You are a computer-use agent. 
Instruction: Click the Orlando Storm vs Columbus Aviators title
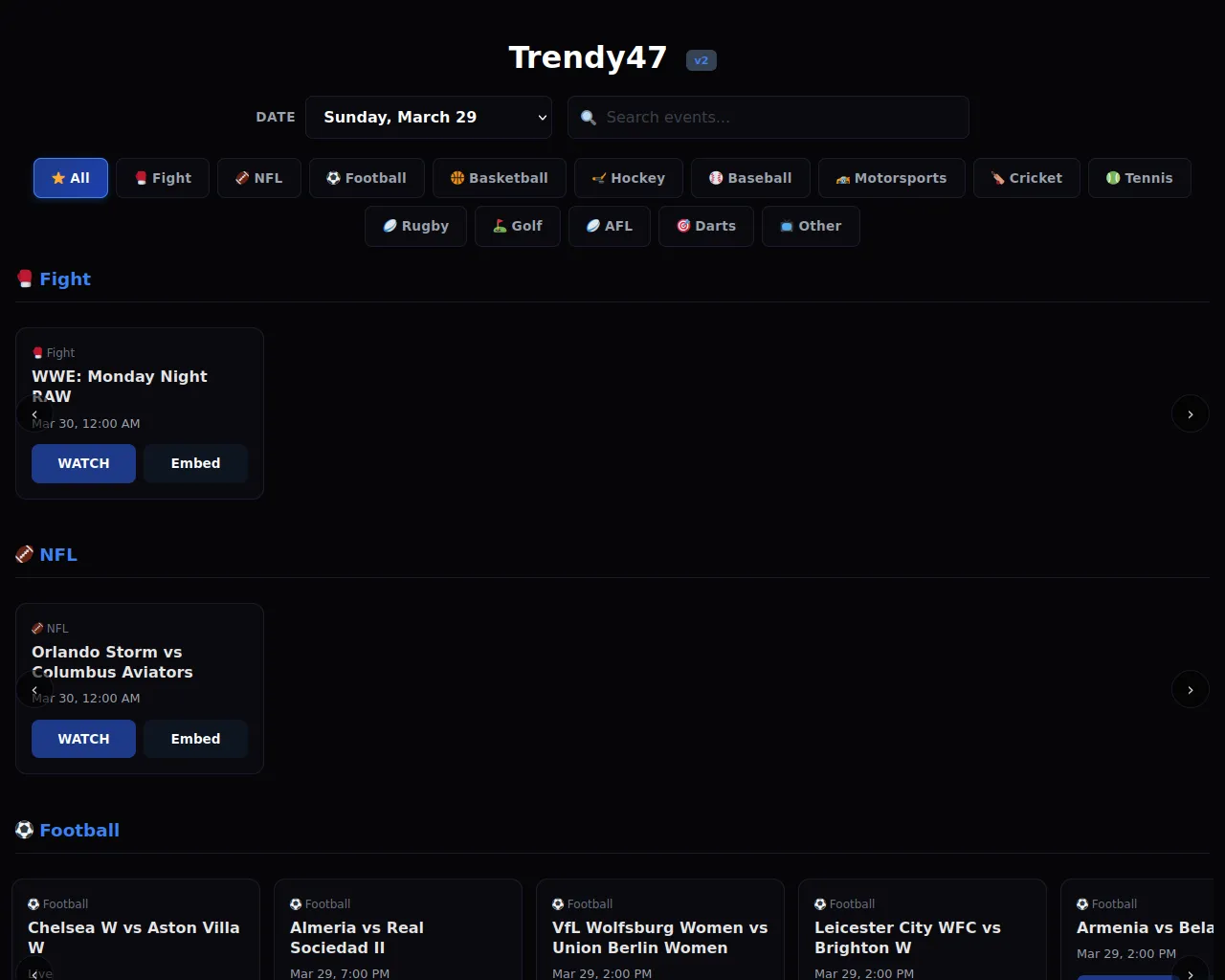click(x=112, y=662)
